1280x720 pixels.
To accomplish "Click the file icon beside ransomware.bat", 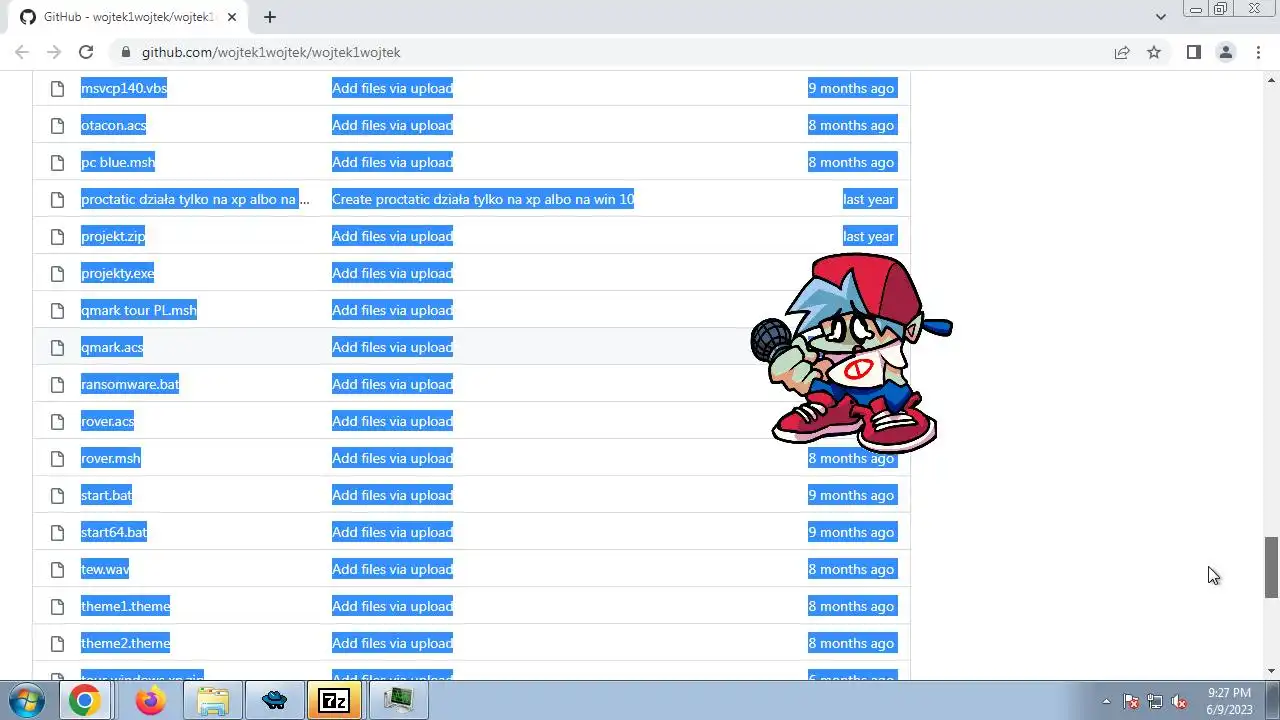I will tap(58, 384).
